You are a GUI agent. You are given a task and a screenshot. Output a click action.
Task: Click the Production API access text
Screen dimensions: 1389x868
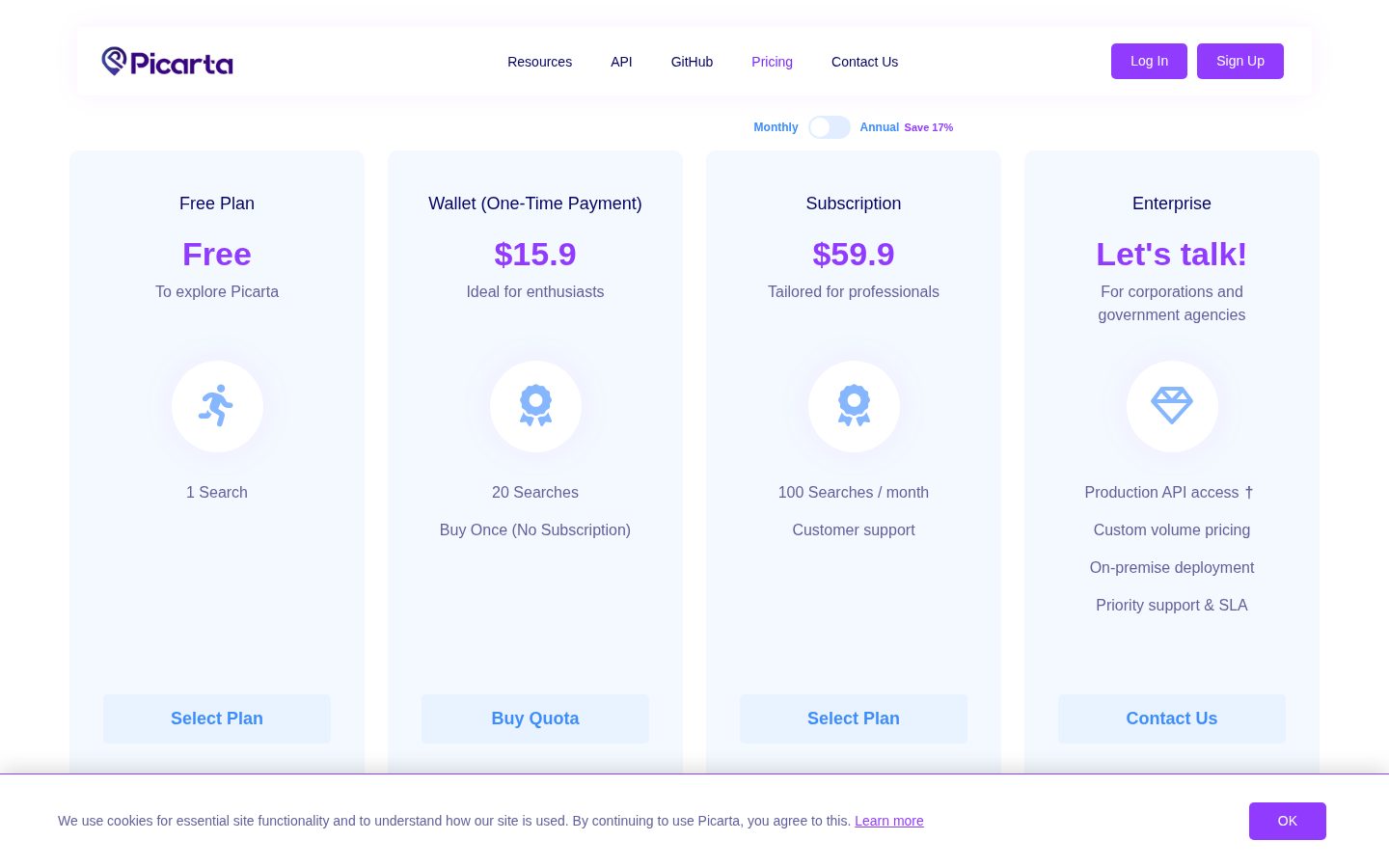coord(1161,492)
